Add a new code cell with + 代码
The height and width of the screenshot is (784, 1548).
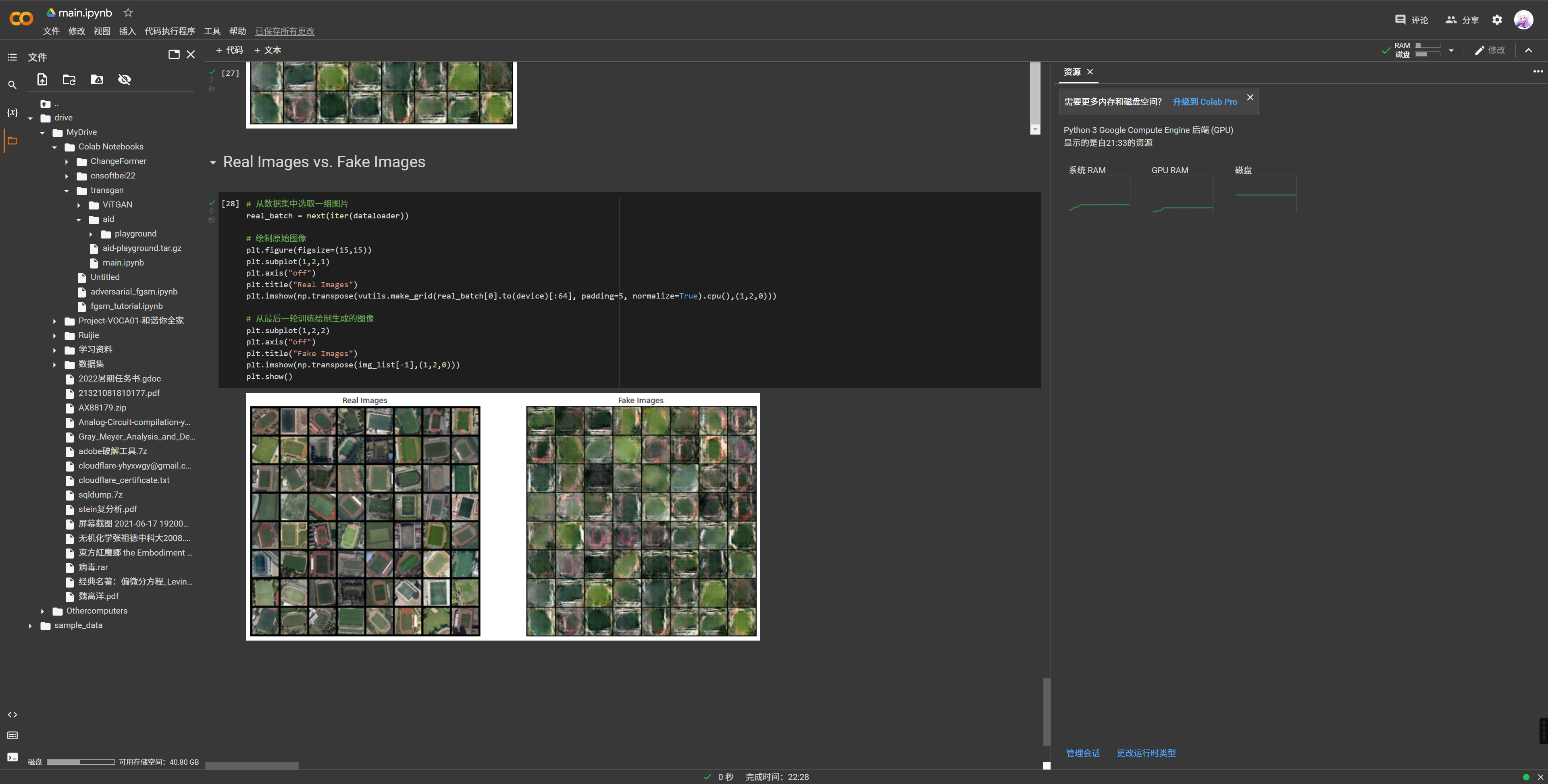(229, 50)
